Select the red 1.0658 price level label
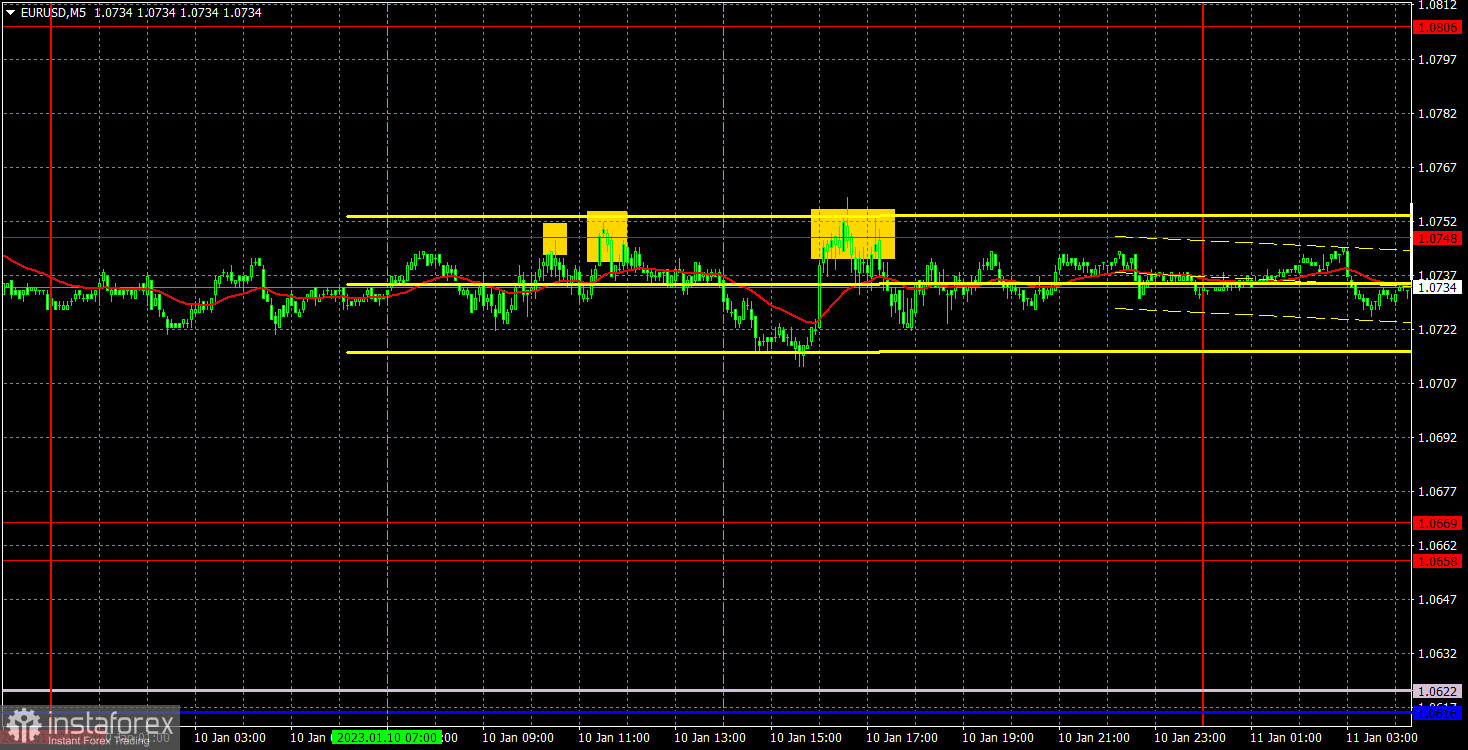 point(1438,561)
